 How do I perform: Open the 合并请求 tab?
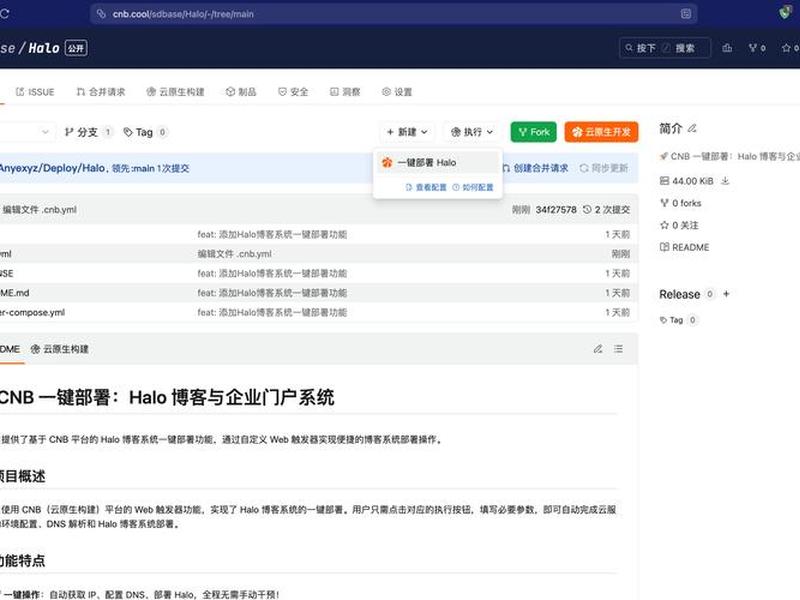click(x=101, y=92)
